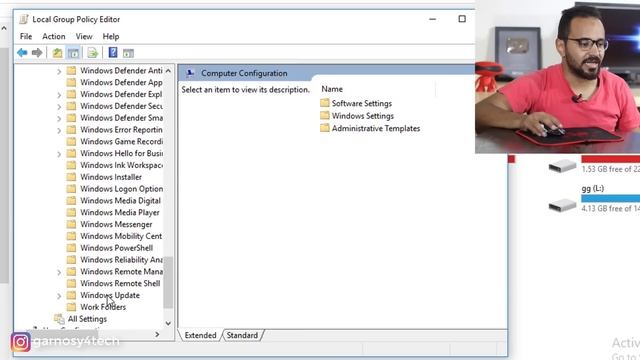Click the All Settings node icon
640x360 pixels.
(59, 319)
